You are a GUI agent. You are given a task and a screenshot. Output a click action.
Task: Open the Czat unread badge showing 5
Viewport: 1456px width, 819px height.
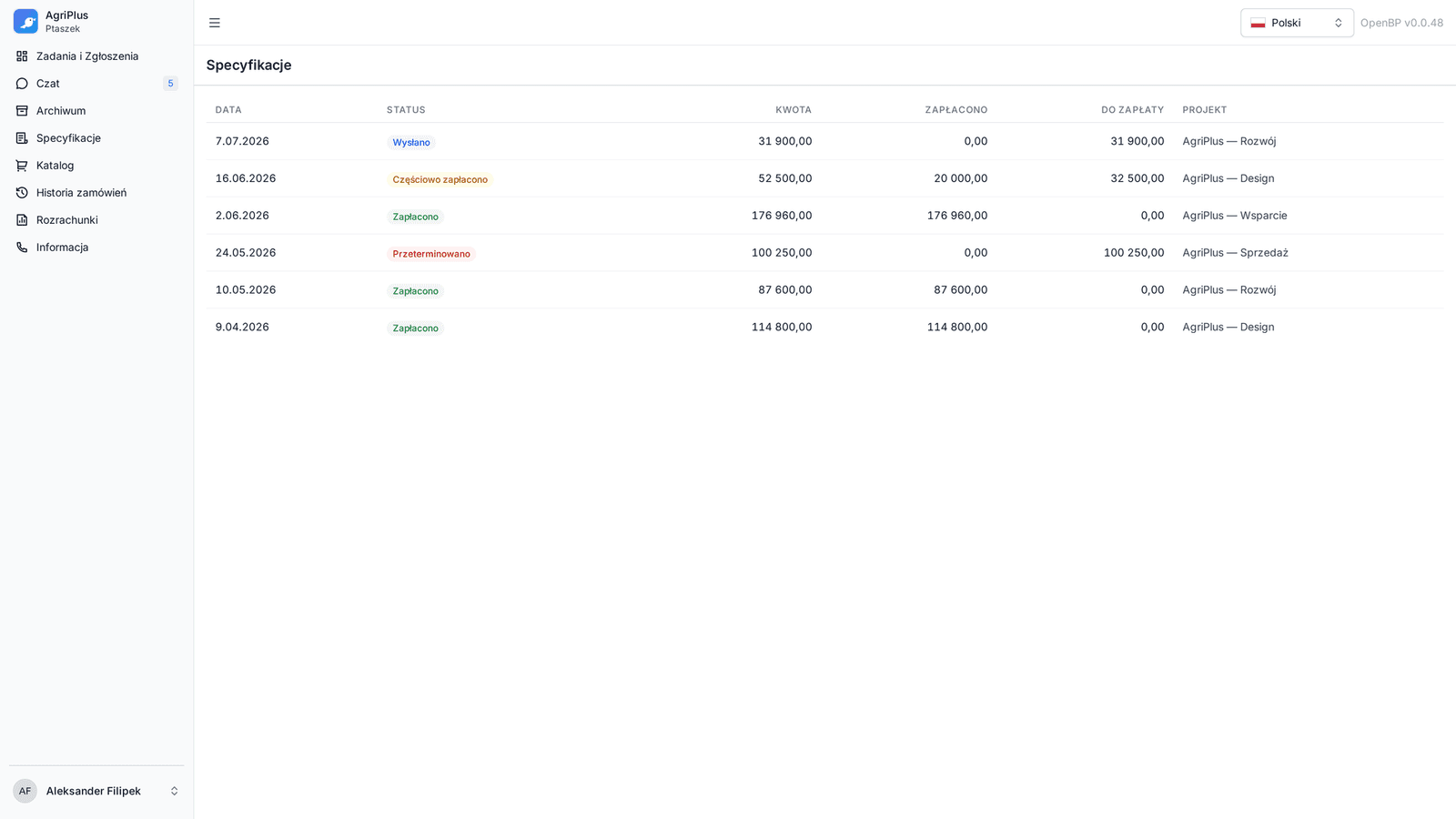click(x=170, y=84)
